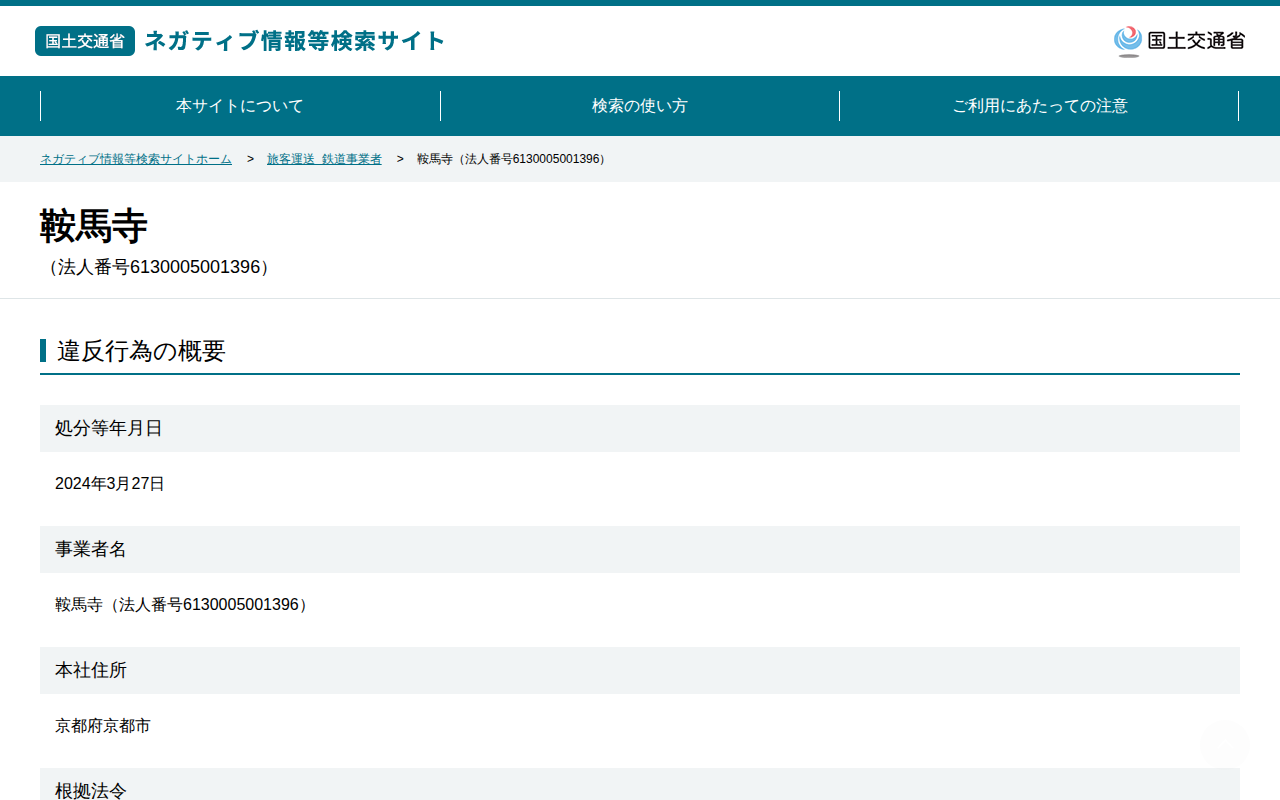Image resolution: width=1280 pixels, height=800 pixels.
Task: Go to ネガティブ情報等検索サイトホーム breadcrumb link
Action: coord(136,159)
